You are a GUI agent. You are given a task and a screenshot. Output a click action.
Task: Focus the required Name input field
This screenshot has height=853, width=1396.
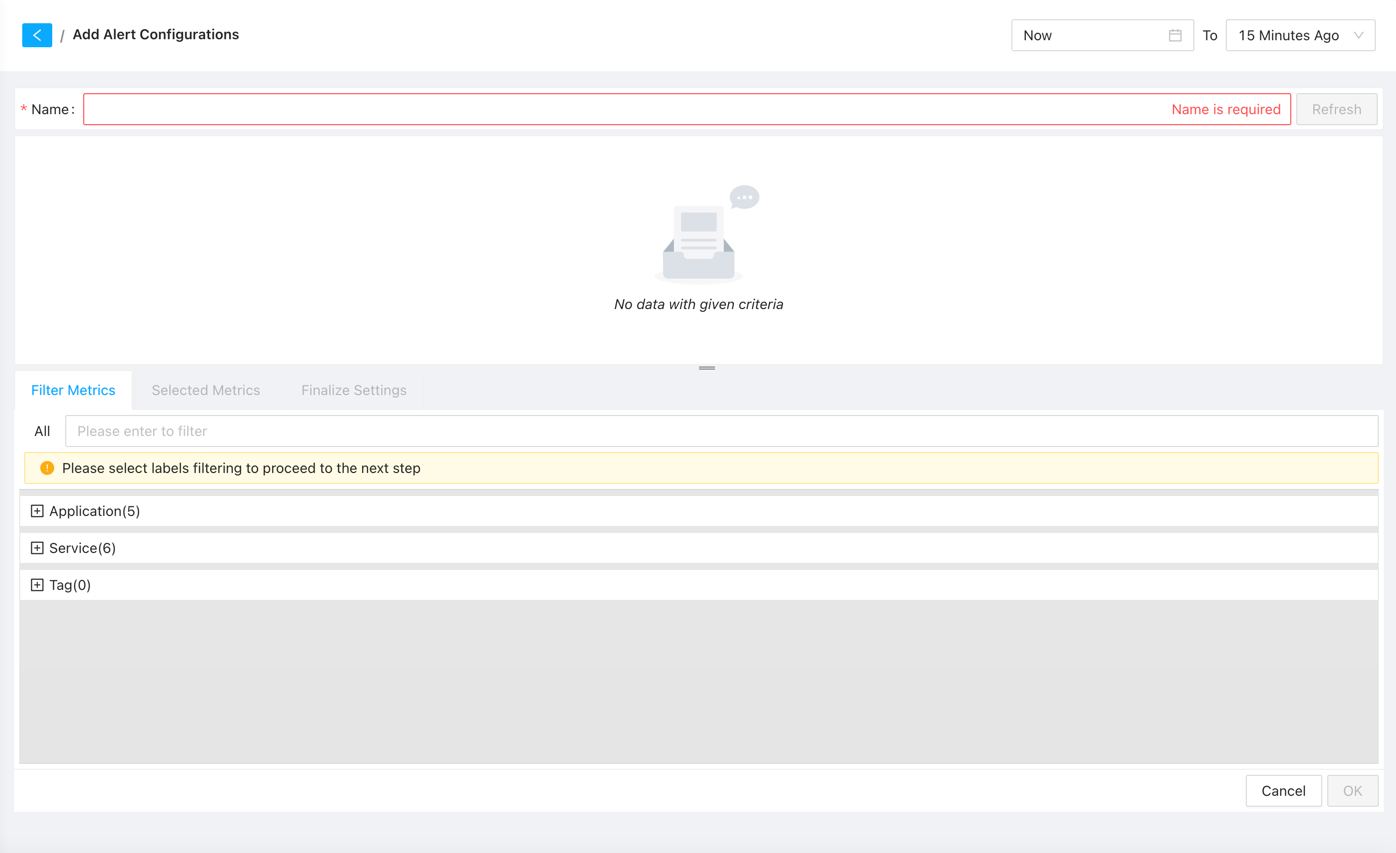tap(620, 109)
